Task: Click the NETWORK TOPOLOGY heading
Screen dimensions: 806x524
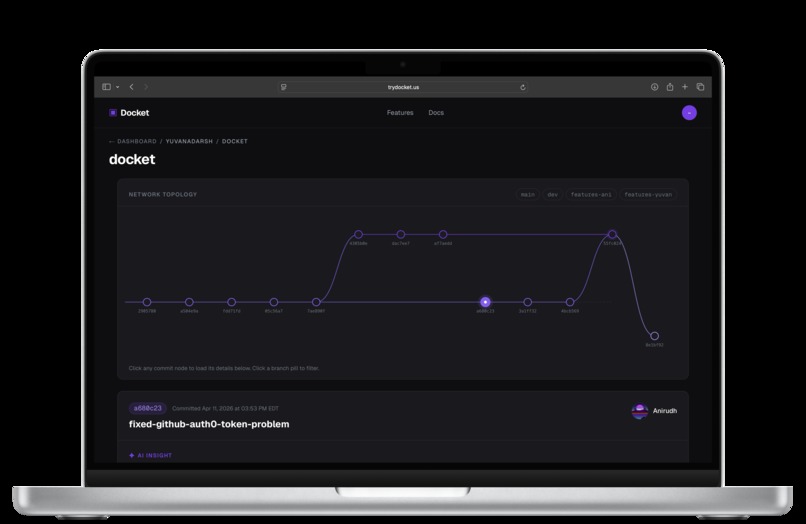Action: [163, 194]
